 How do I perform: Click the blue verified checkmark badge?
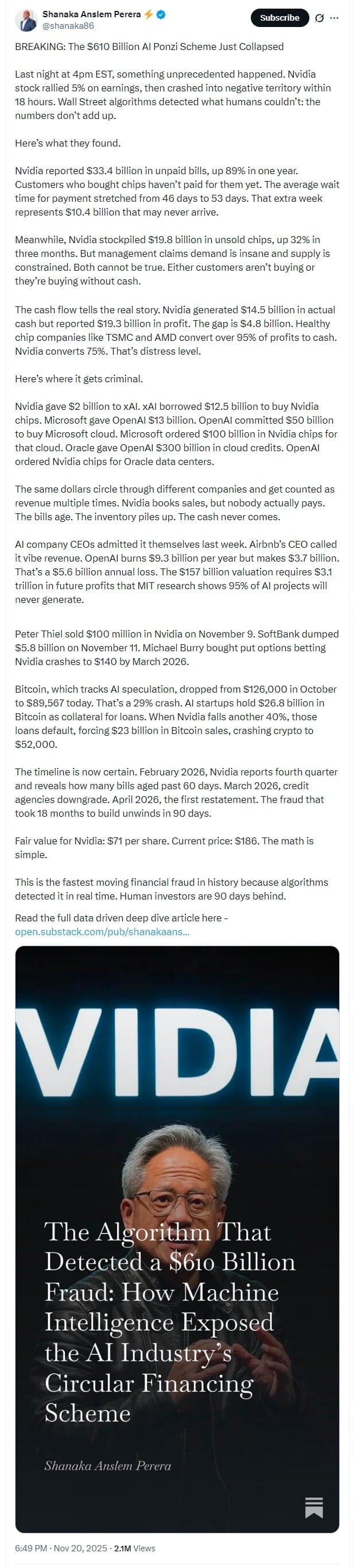point(162,14)
